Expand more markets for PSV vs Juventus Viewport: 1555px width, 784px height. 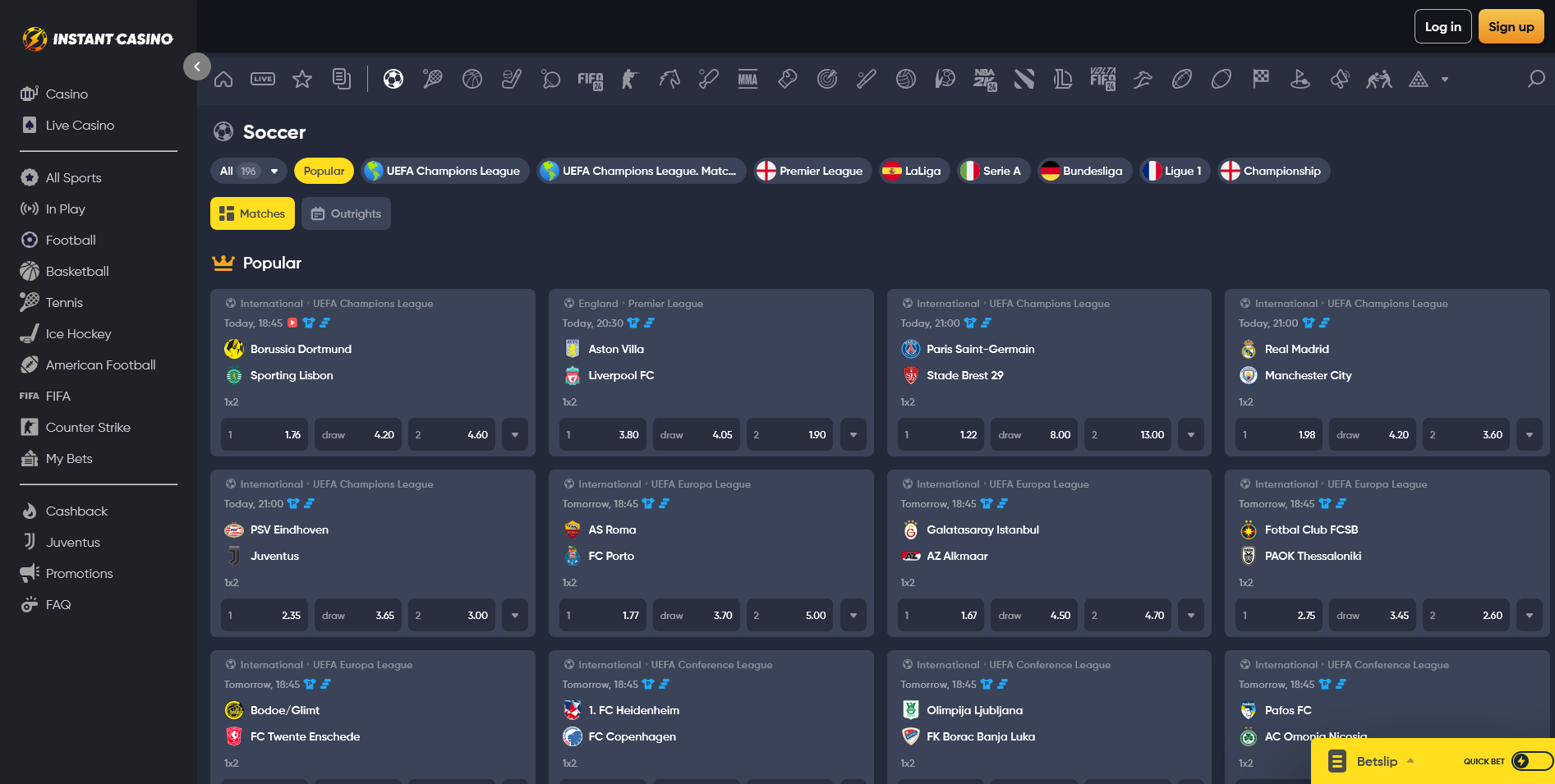515,616
